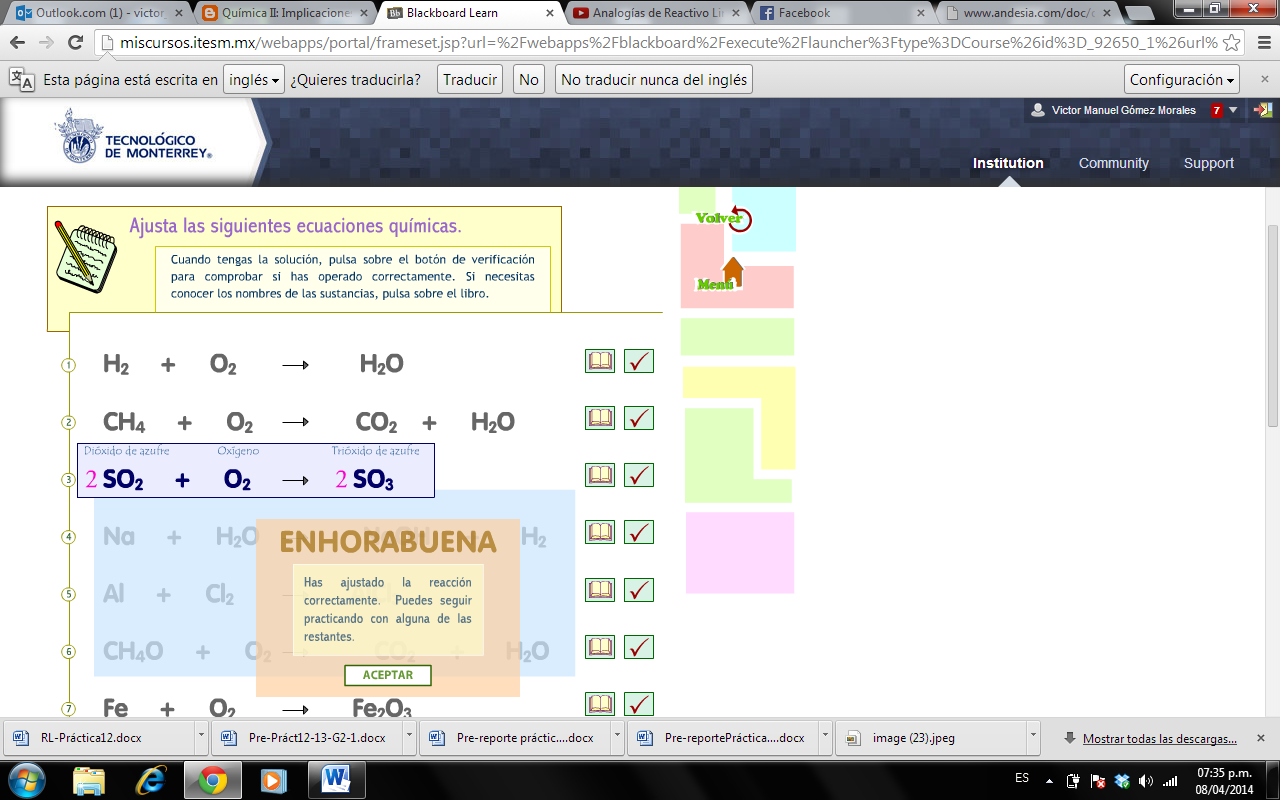Click the Volver circular arrow icon
The height and width of the screenshot is (800, 1280).
tap(738, 219)
